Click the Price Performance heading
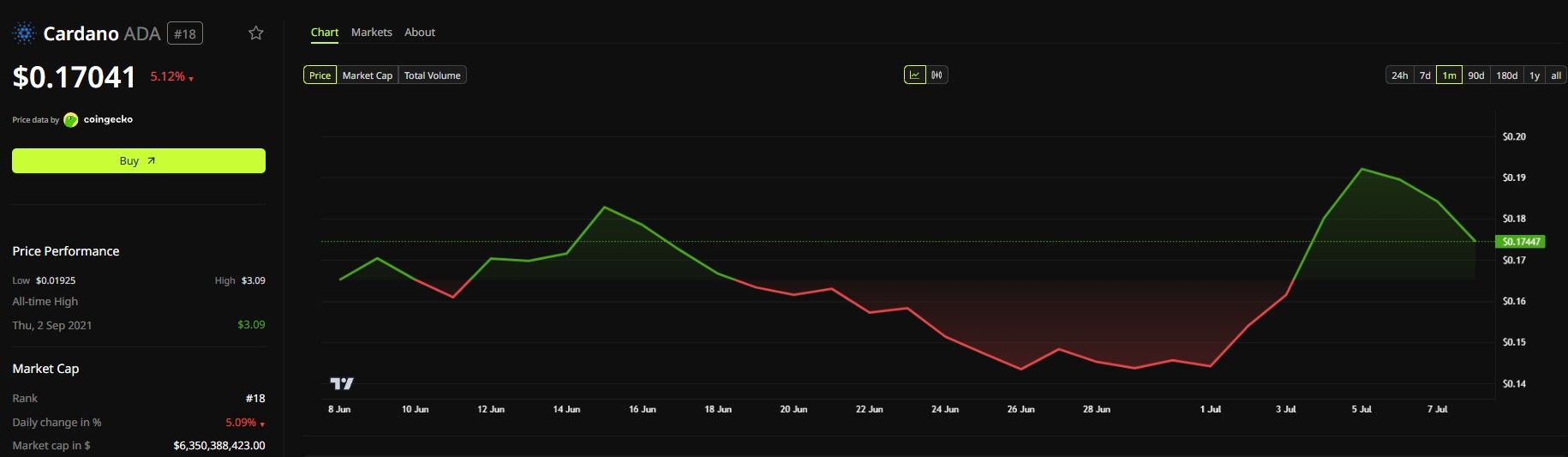 (66, 251)
